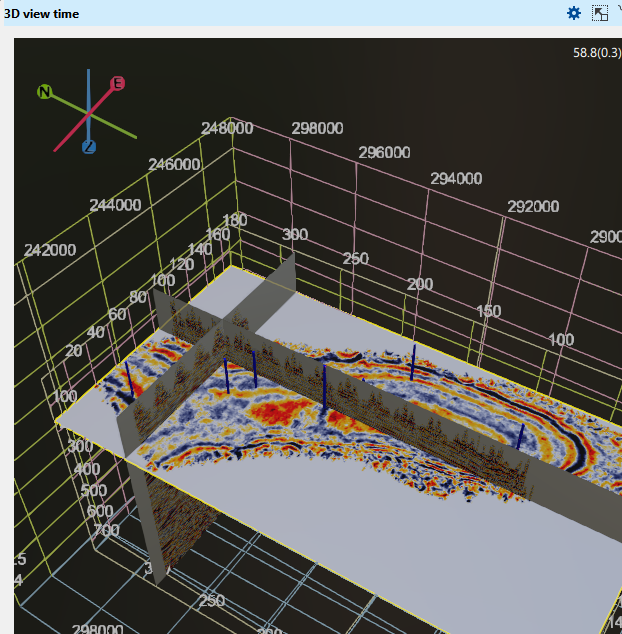Click the 60 axis tick label
The image size is (622, 634).
coord(117,314)
